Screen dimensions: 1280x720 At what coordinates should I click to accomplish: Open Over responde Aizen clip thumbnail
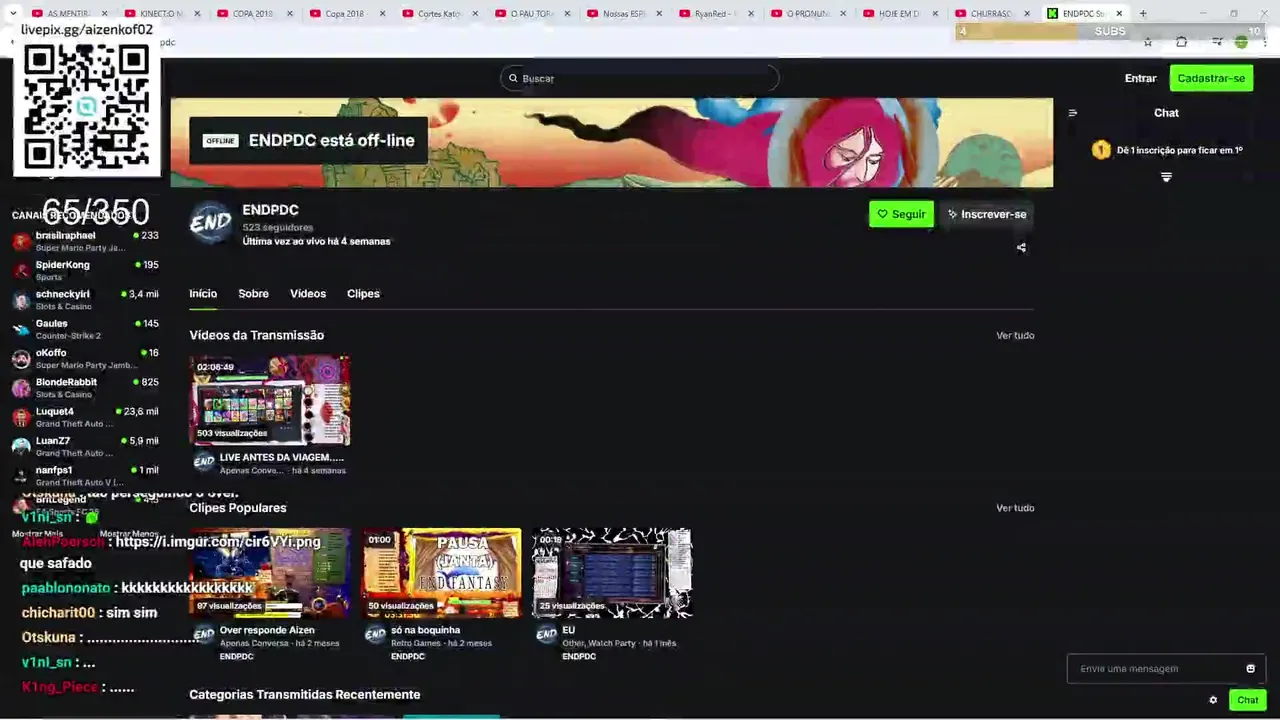click(270, 573)
